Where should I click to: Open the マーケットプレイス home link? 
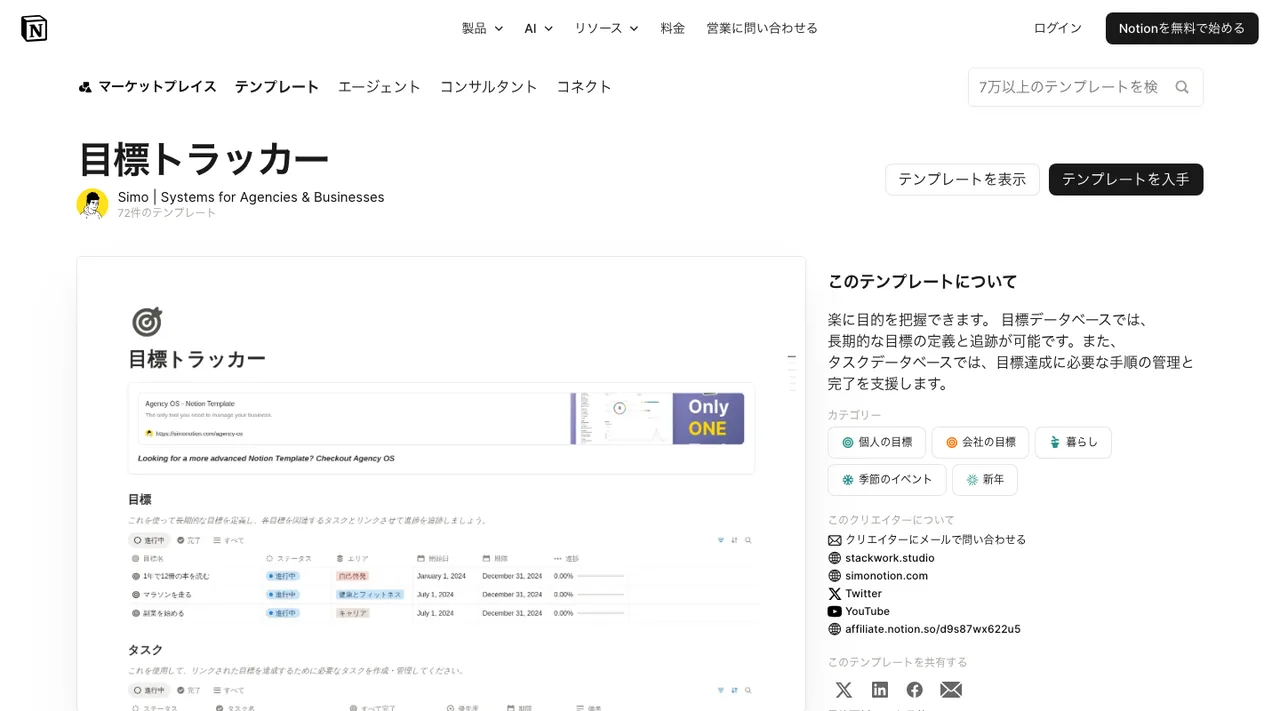pyautogui.click(x=147, y=87)
